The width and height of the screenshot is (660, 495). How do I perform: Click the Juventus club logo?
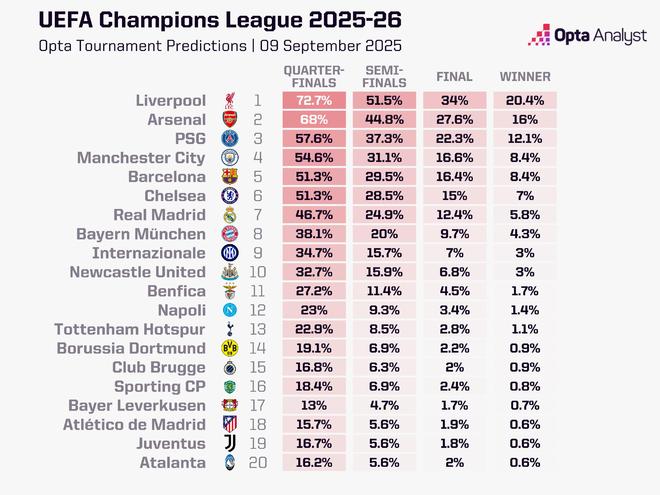click(x=228, y=443)
